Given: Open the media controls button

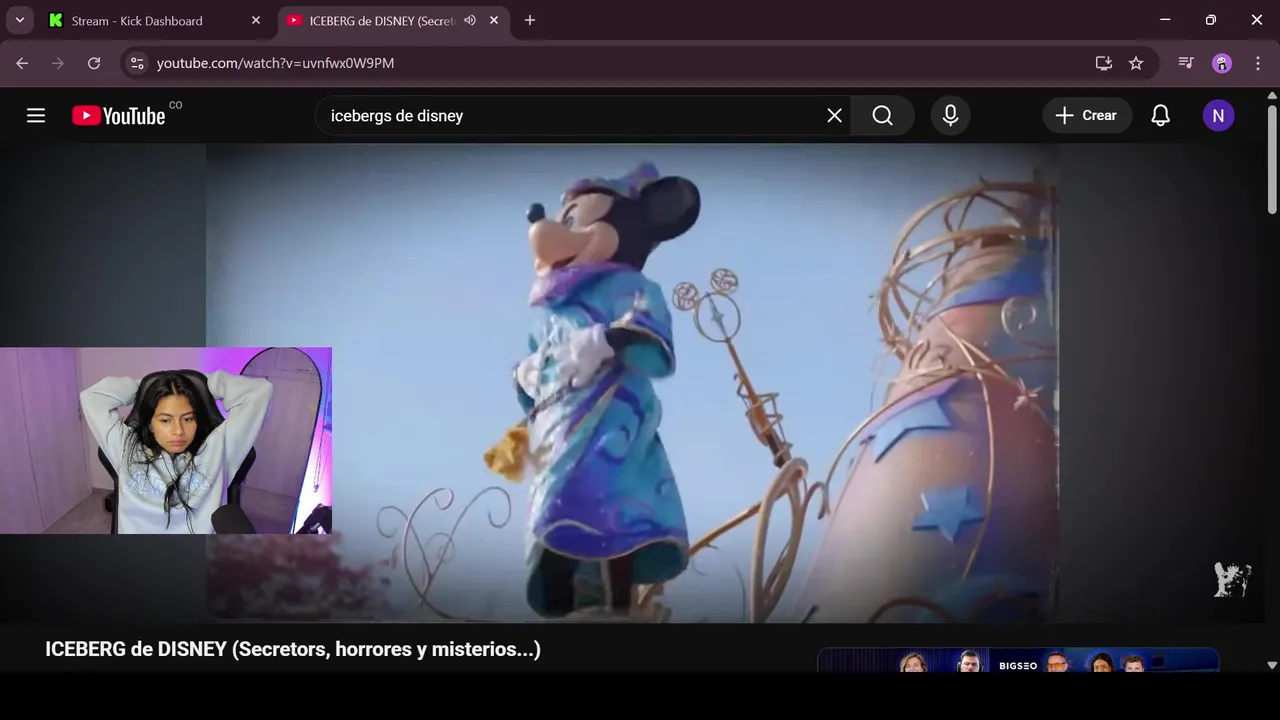Looking at the screenshot, I should (1186, 63).
